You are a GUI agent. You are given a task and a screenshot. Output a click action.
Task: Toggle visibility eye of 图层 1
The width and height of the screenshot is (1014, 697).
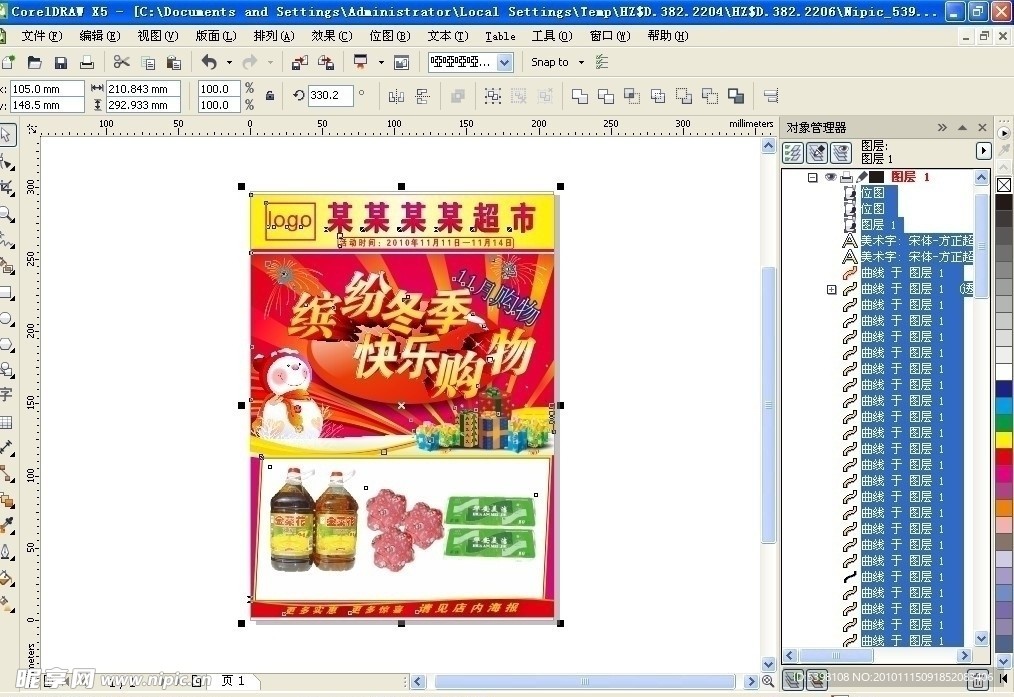point(830,177)
